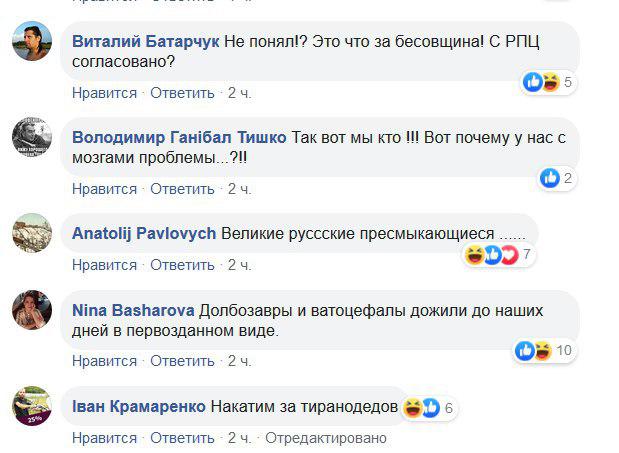Click timestamp under Володимир Ганібал Тишко's comment
Screen dimensions: 619x453
pyautogui.click(x=239, y=188)
